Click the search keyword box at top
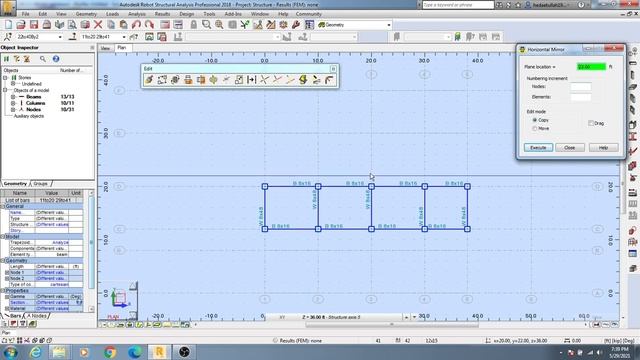Screen dimensions: 640x360 458,5
